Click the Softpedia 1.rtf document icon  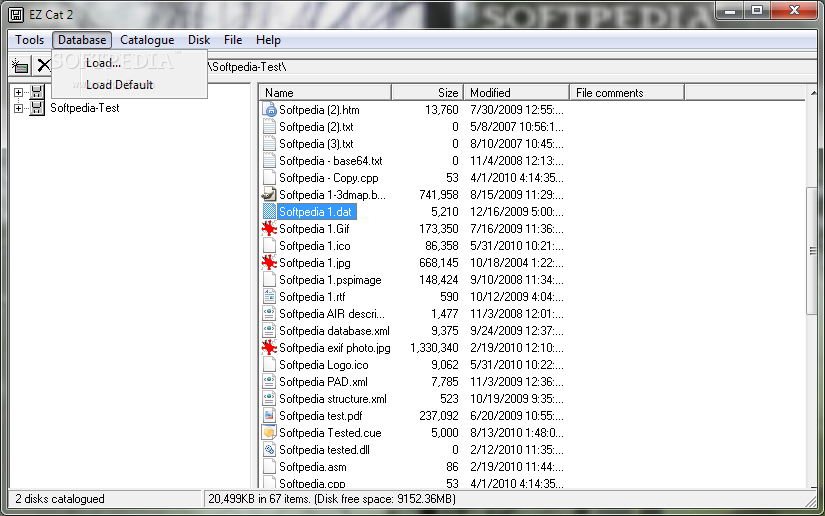pyautogui.click(x=269, y=297)
